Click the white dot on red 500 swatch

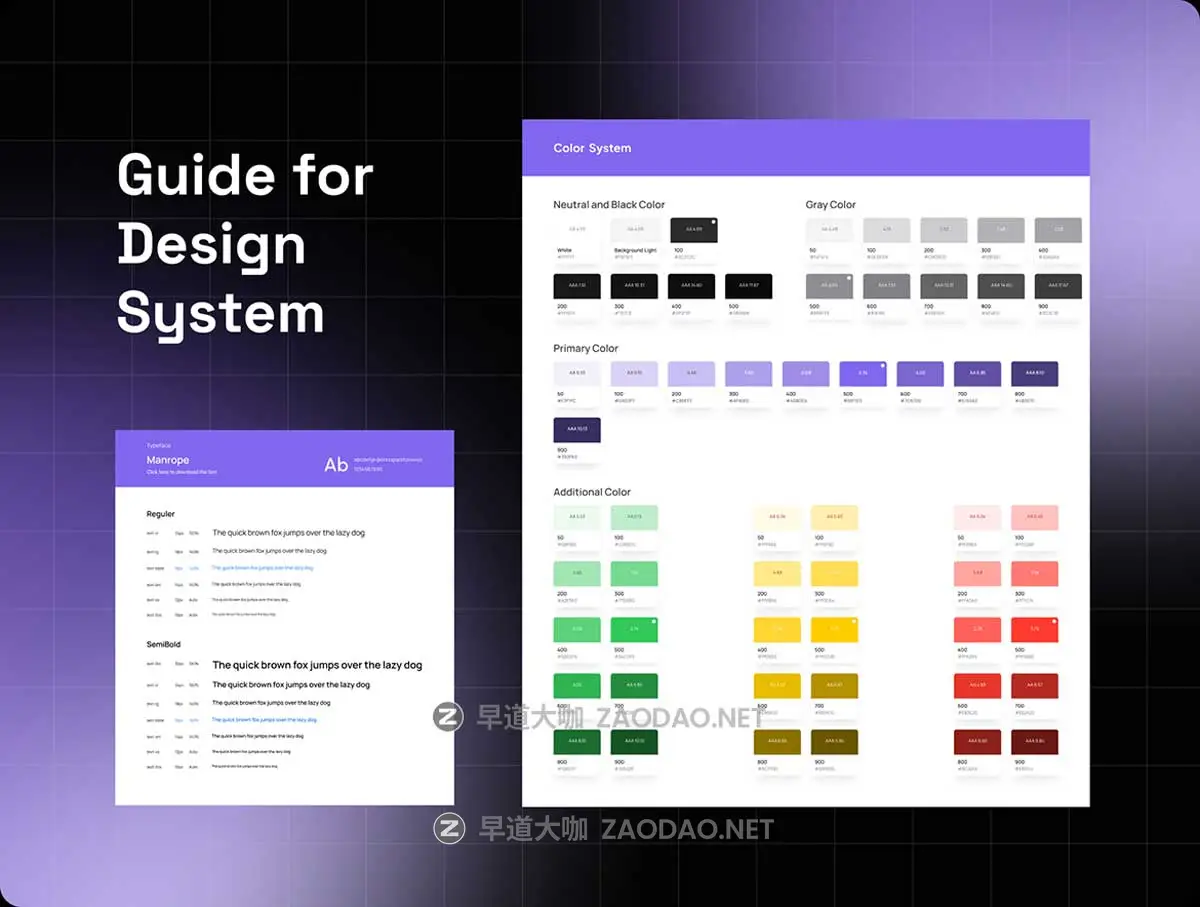click(1054, 623)
